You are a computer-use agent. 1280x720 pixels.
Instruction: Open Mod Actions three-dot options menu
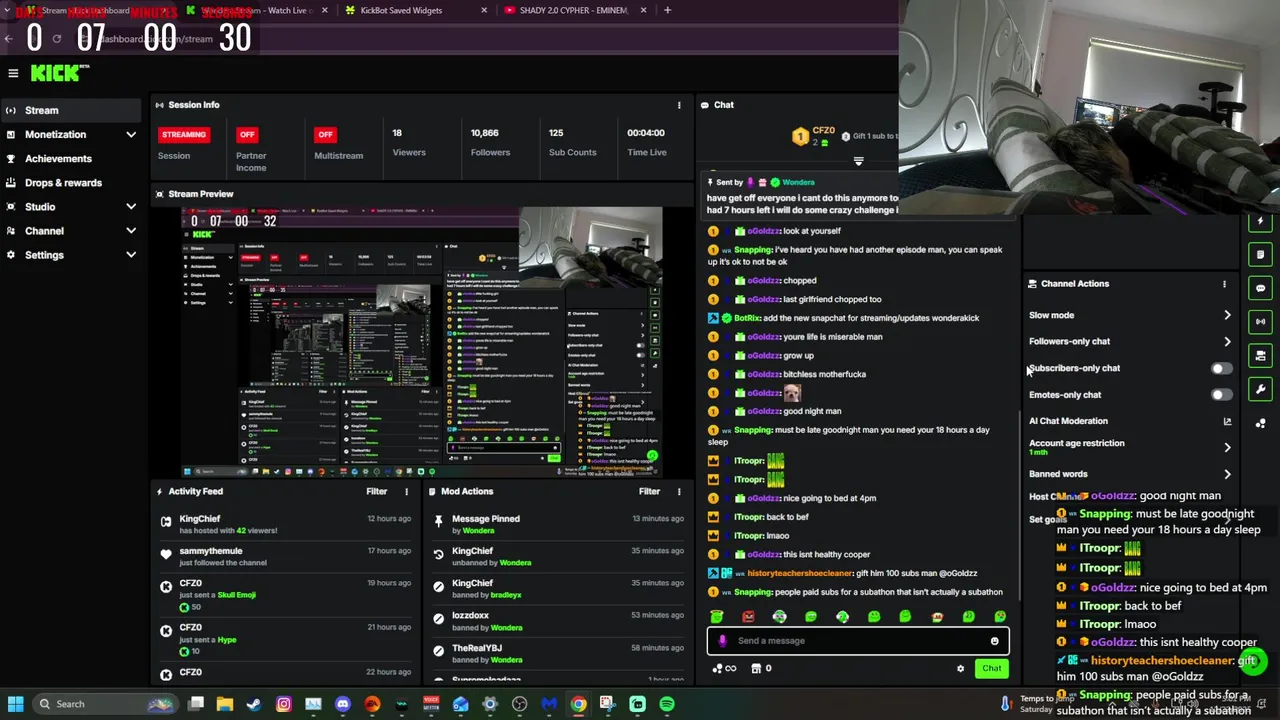click(x=679, y=491)
